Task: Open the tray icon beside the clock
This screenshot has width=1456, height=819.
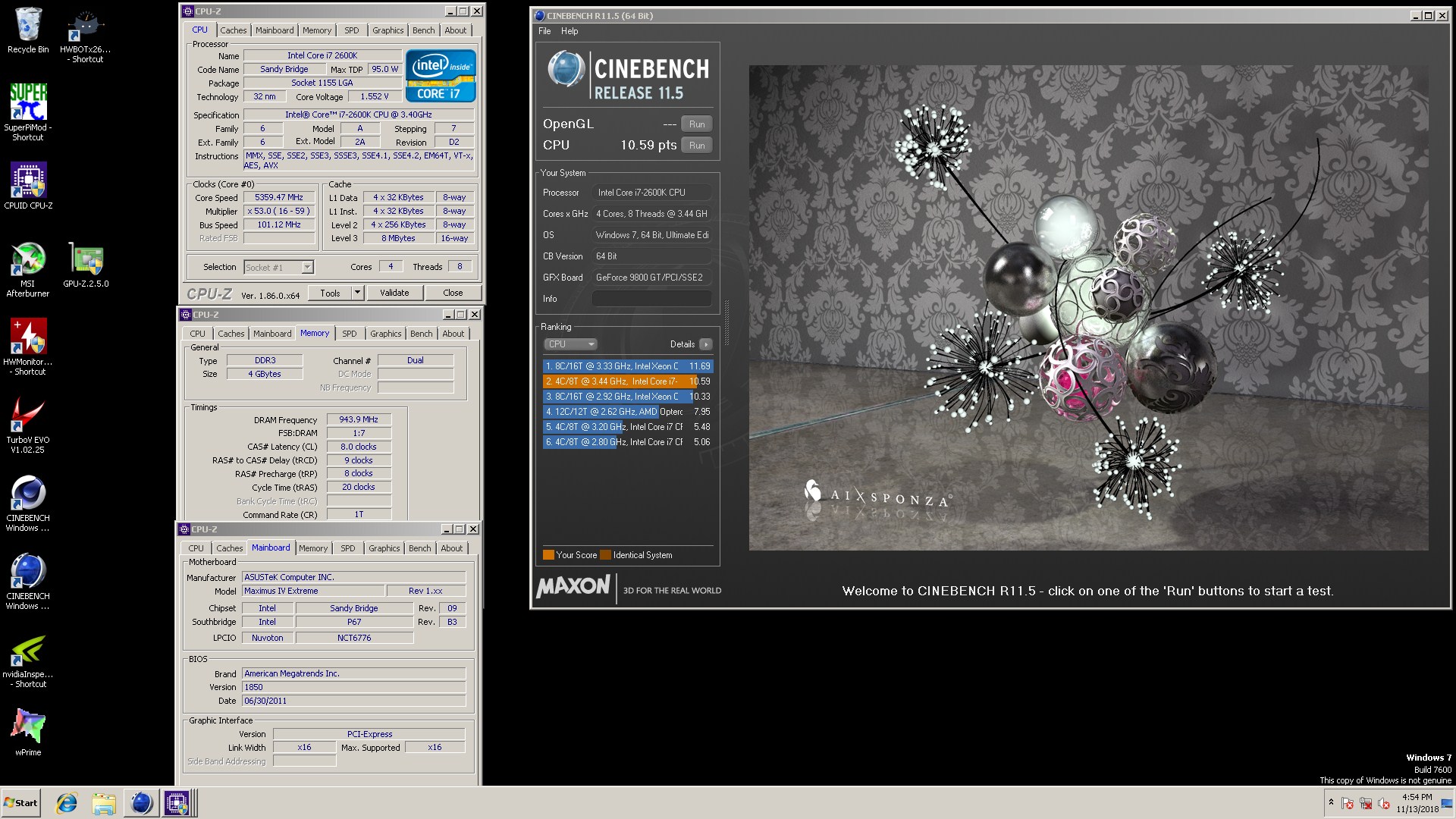Action: click(x=1384, y=803)
